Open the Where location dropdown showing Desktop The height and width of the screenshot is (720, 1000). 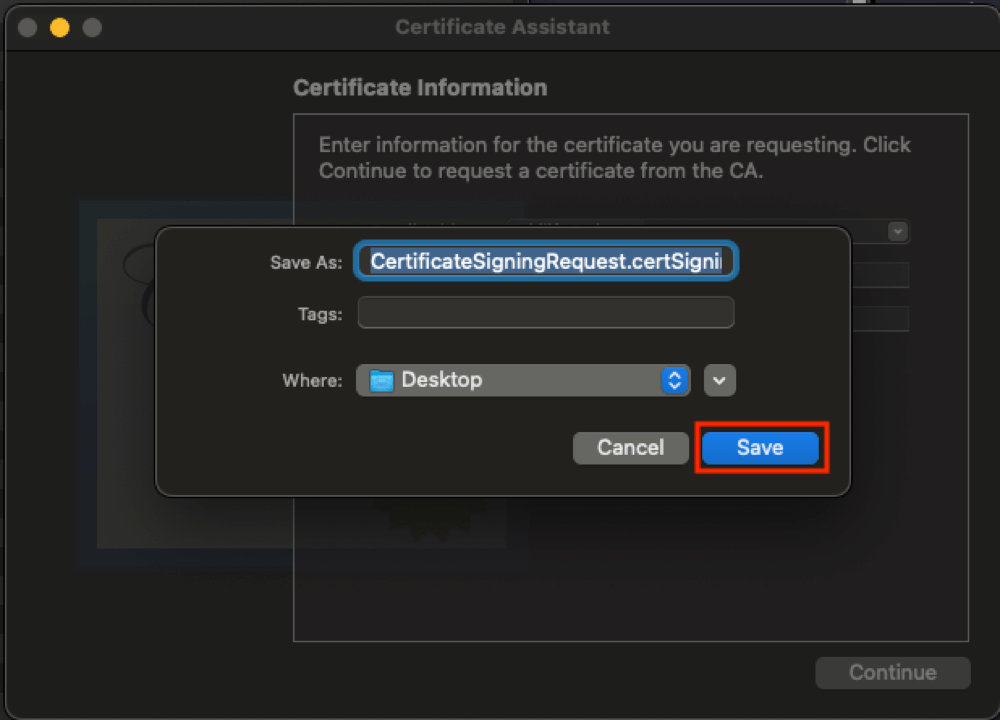523,380
